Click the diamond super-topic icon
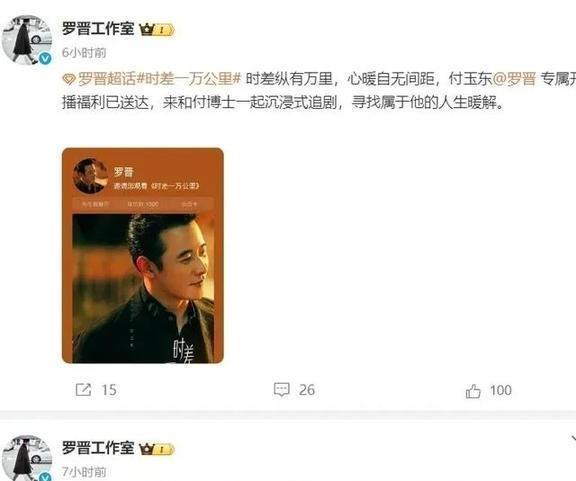576x481 pixels. pyautogui.click(x=69, y=79)
